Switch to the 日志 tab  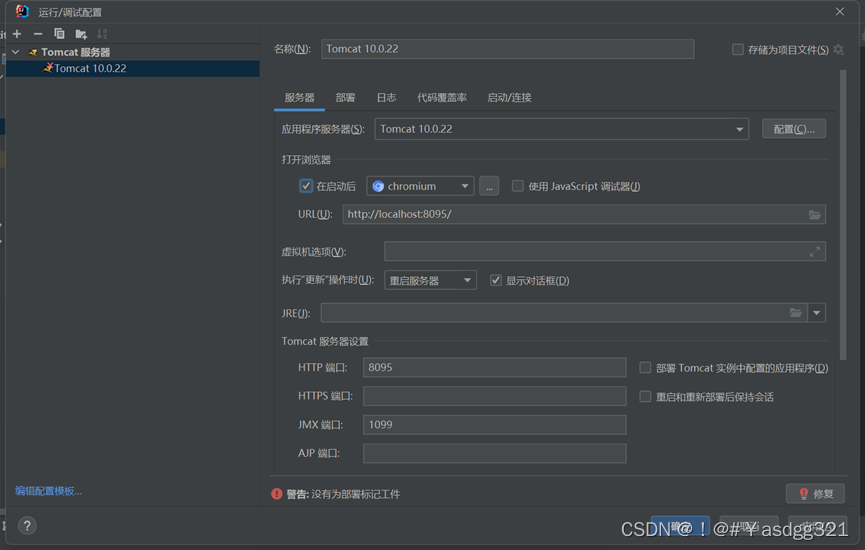(x=386, y=98)
